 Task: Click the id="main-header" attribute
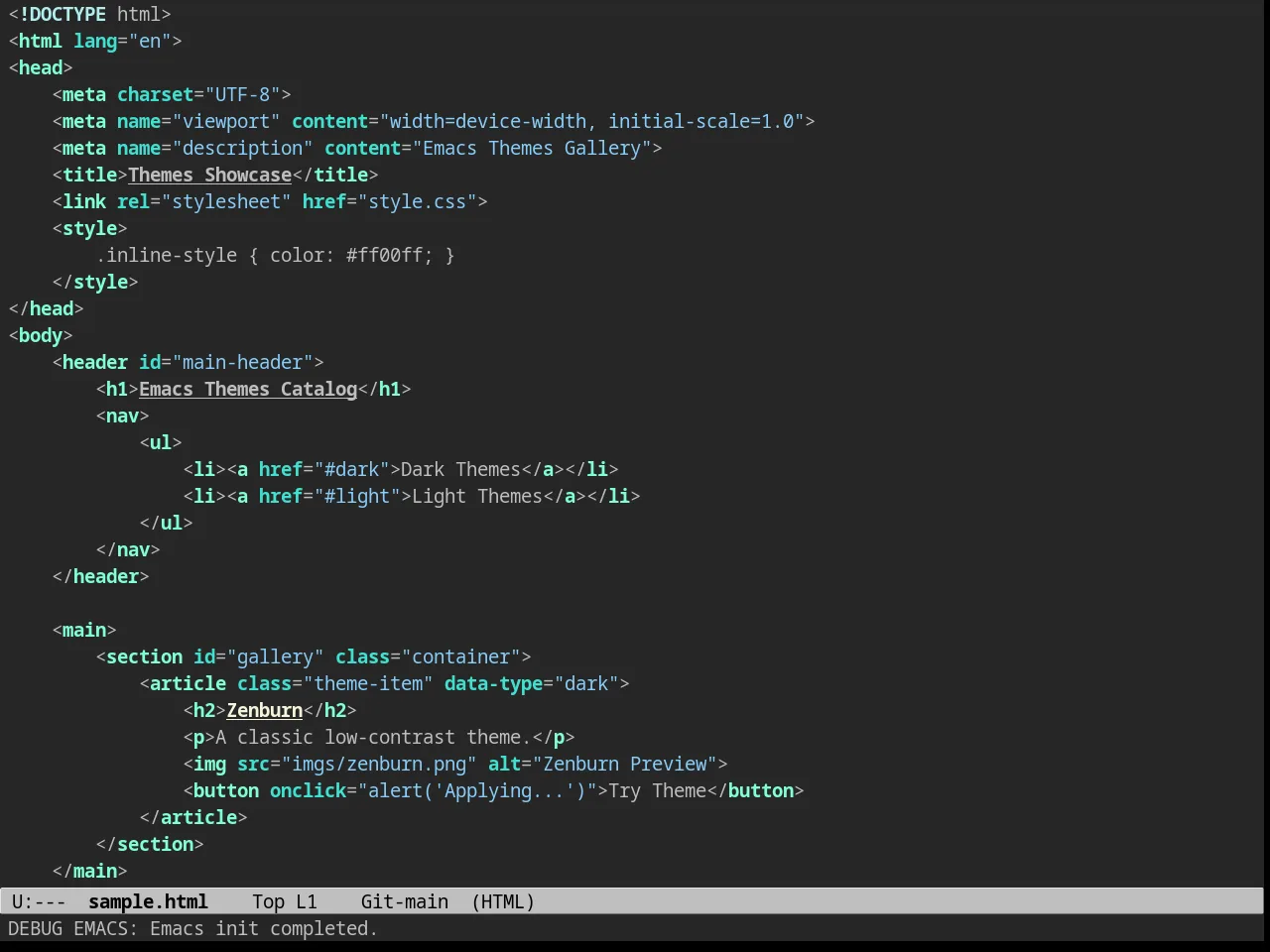click(226, 362)
